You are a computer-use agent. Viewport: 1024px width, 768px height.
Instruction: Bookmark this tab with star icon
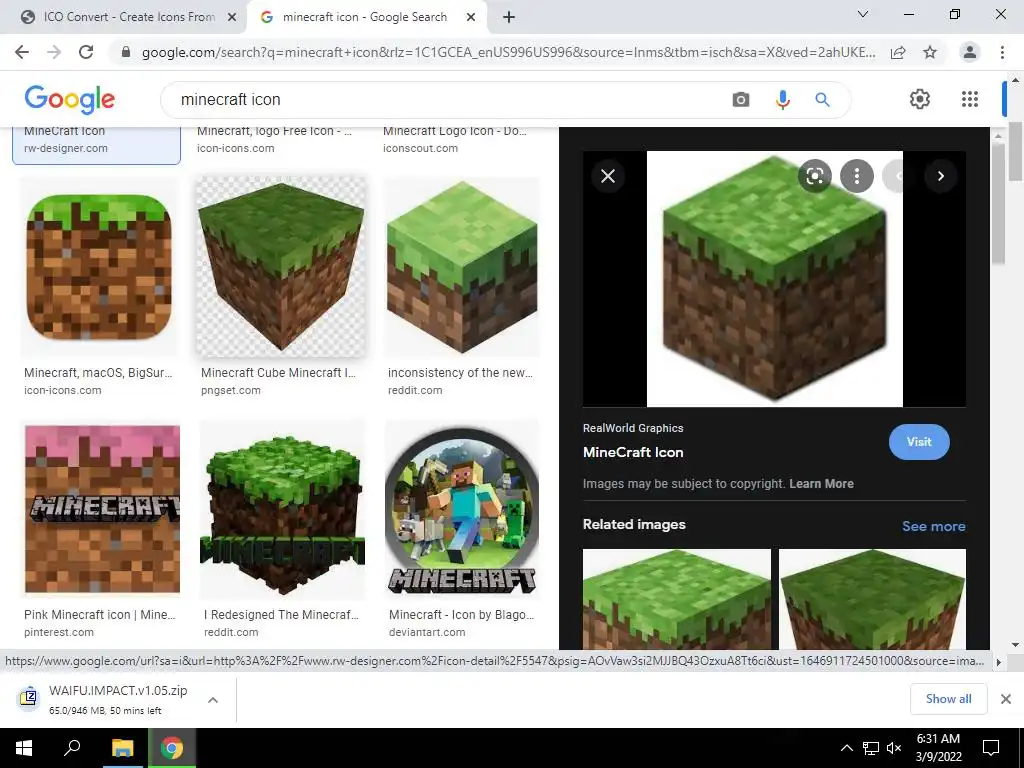[x=930, y=52]
